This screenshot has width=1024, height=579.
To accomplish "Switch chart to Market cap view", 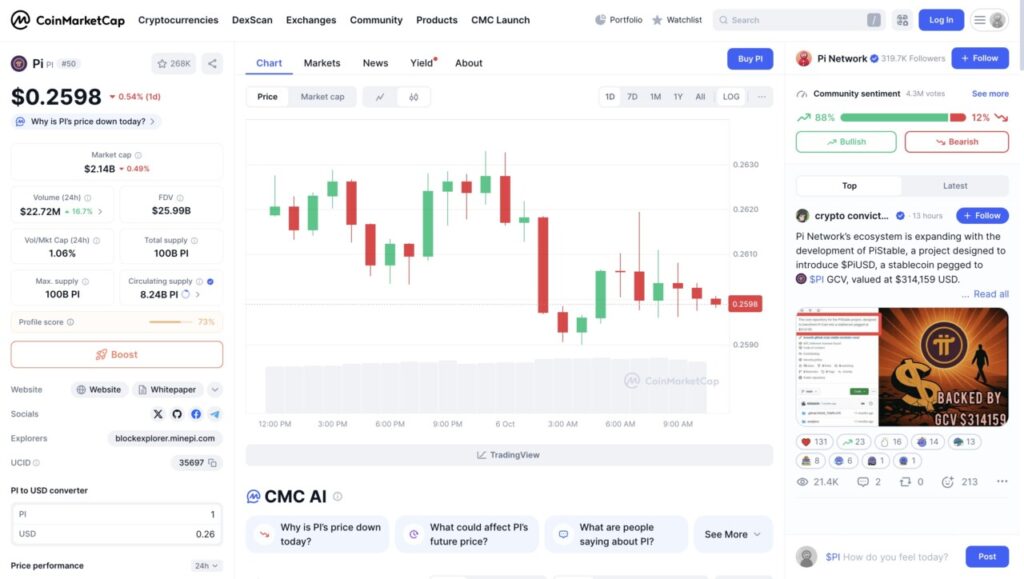I will pos(322,97).
